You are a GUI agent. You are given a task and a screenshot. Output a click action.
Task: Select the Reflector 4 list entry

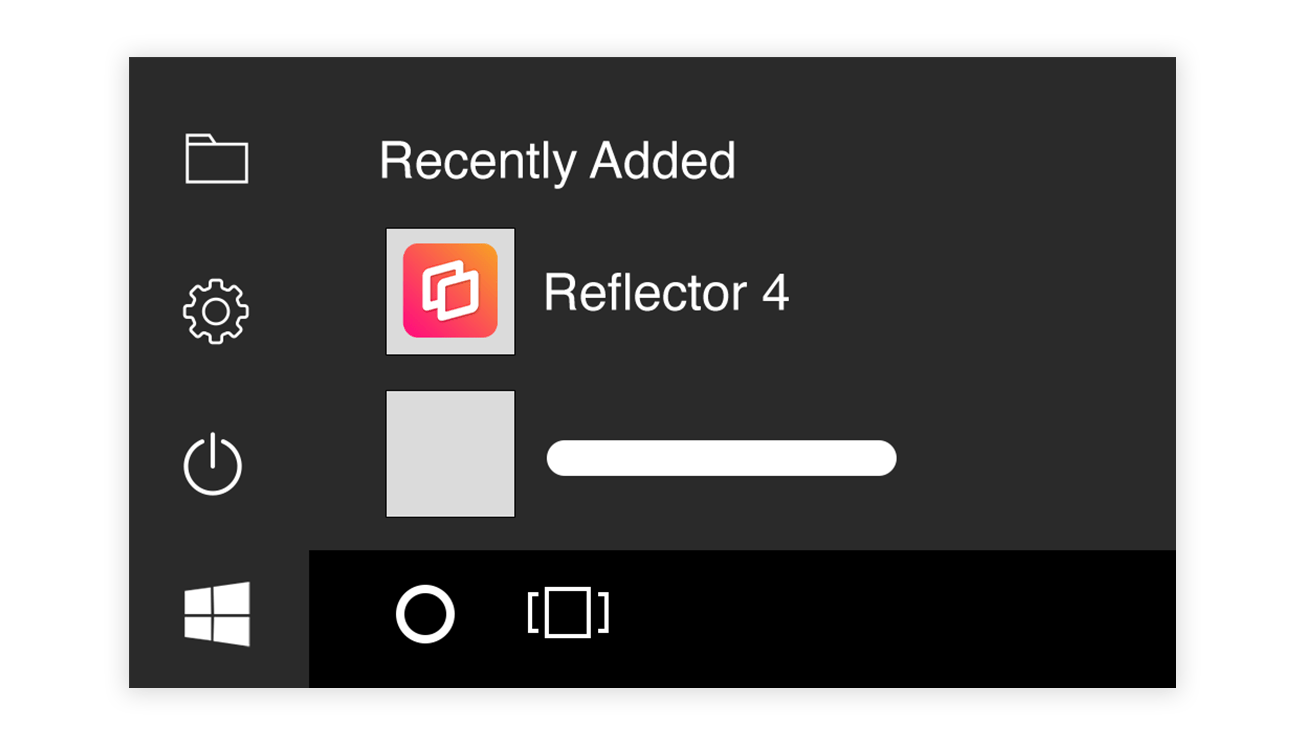(588, 291)
